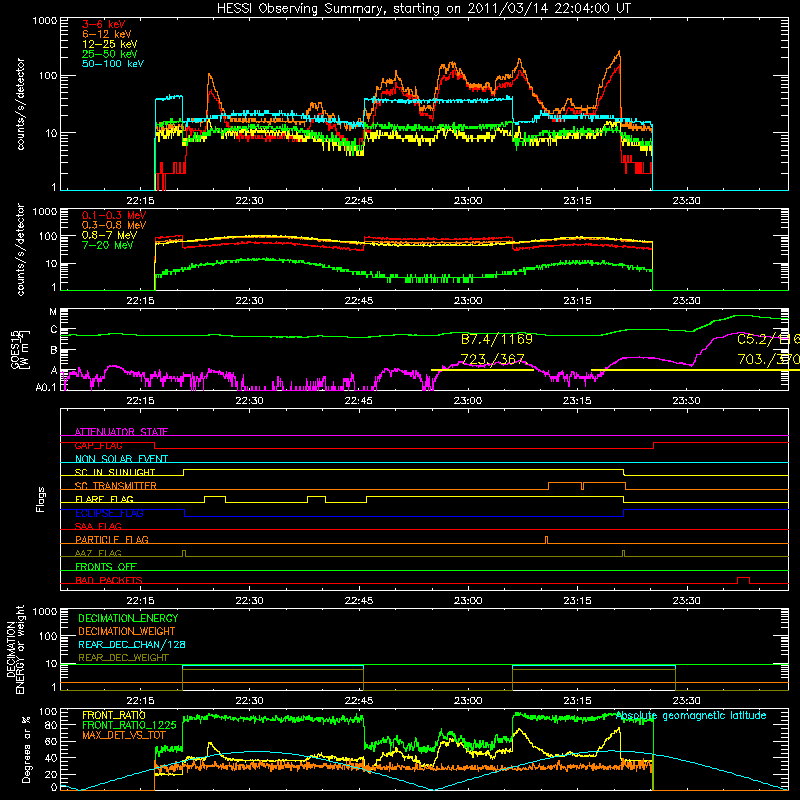Image resolution: width=800 pixels, height=800 pixels.
Task: Click the yellow FRONT_RATIO legend label
Action: click(114, 715)
